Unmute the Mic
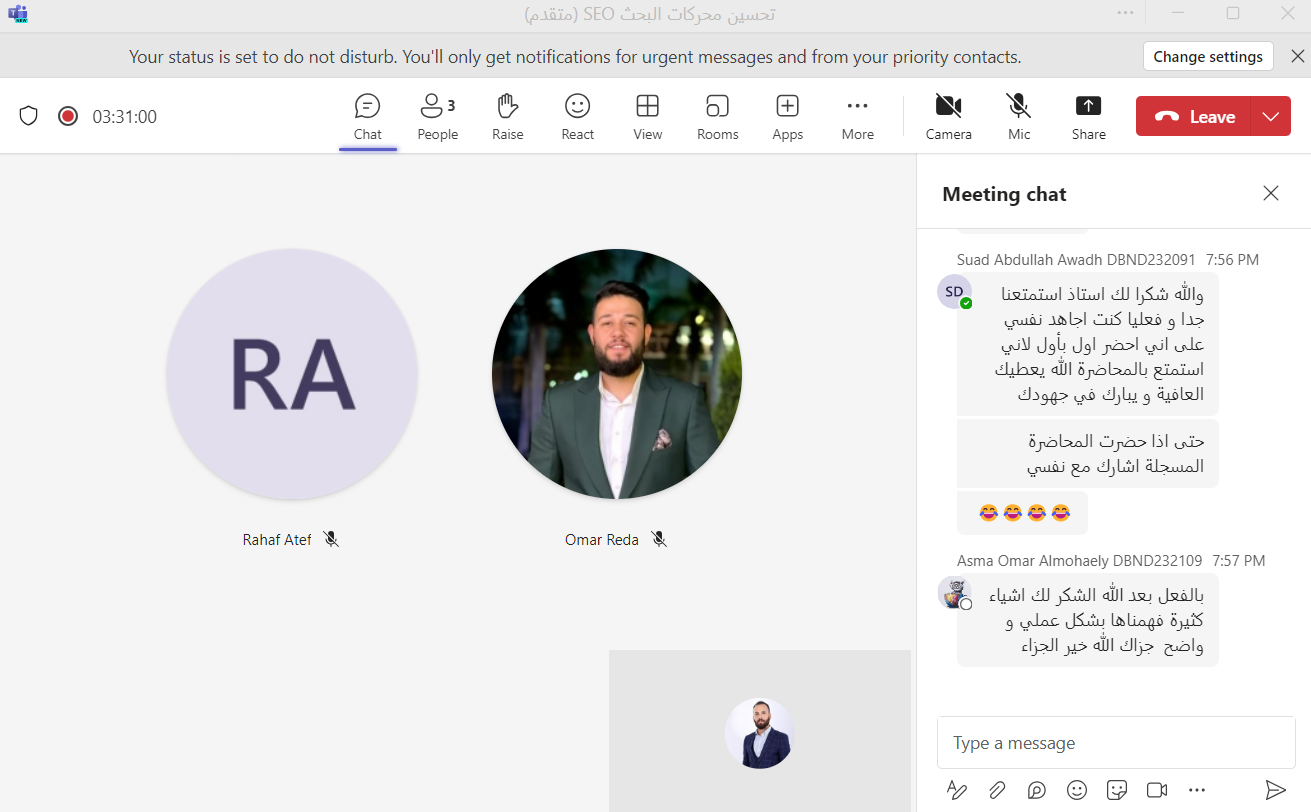The height and width of the screenshot is (812, 1311). point(1019,117)
